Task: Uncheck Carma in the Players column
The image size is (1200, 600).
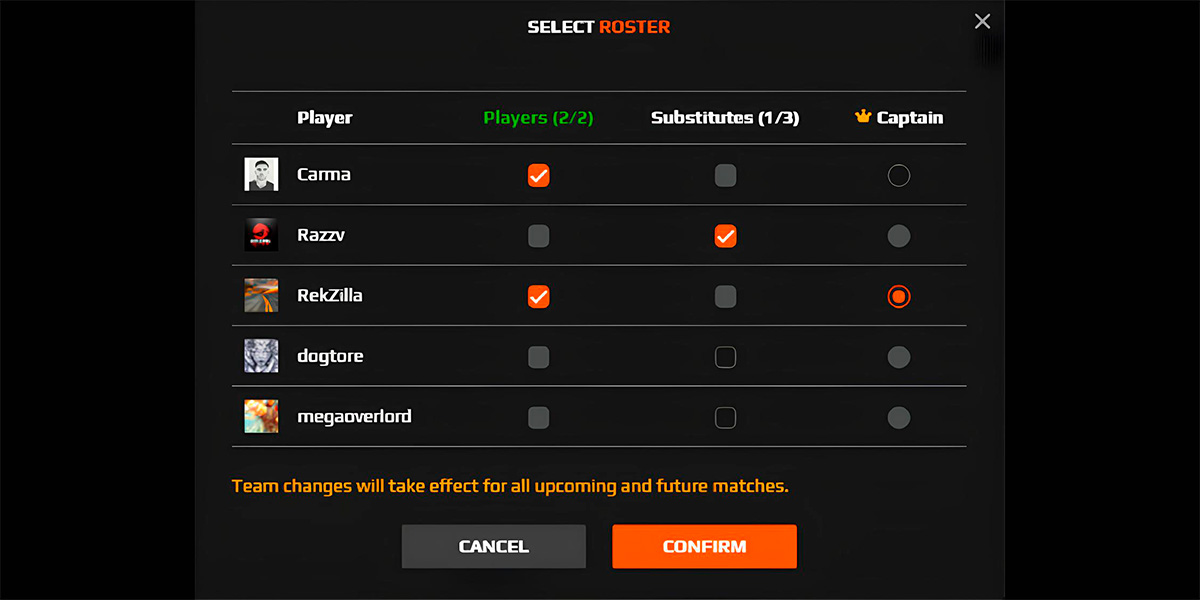Action: tap(538, 176)
